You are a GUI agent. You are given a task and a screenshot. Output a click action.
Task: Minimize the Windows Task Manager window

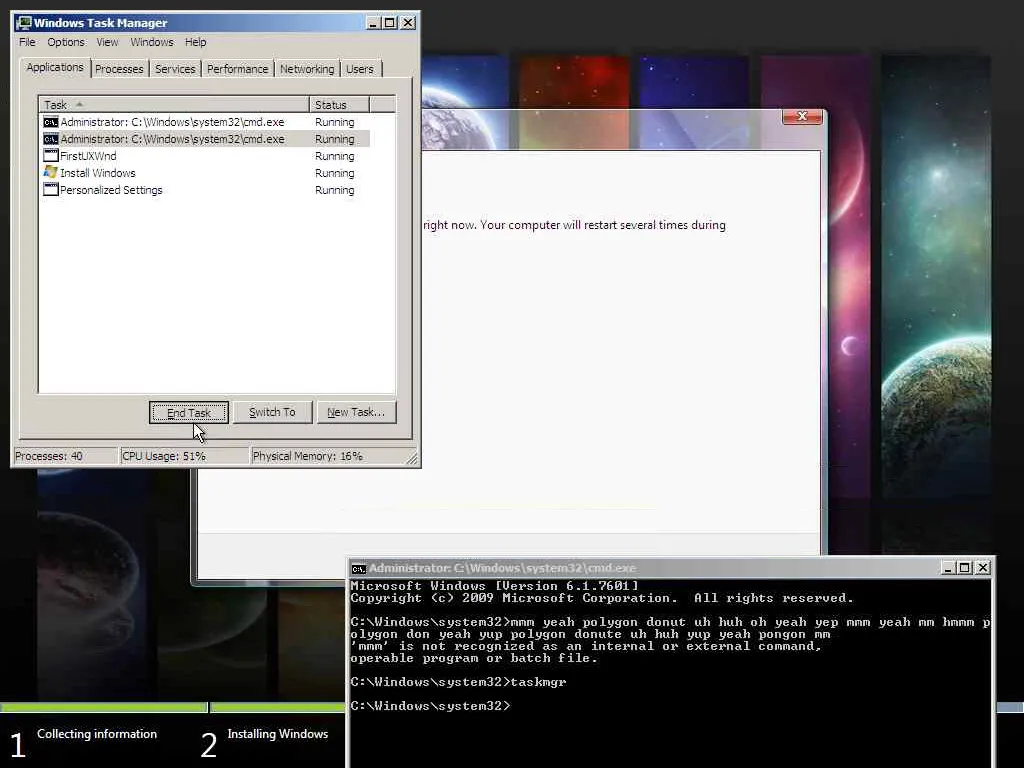pos(373,23)
